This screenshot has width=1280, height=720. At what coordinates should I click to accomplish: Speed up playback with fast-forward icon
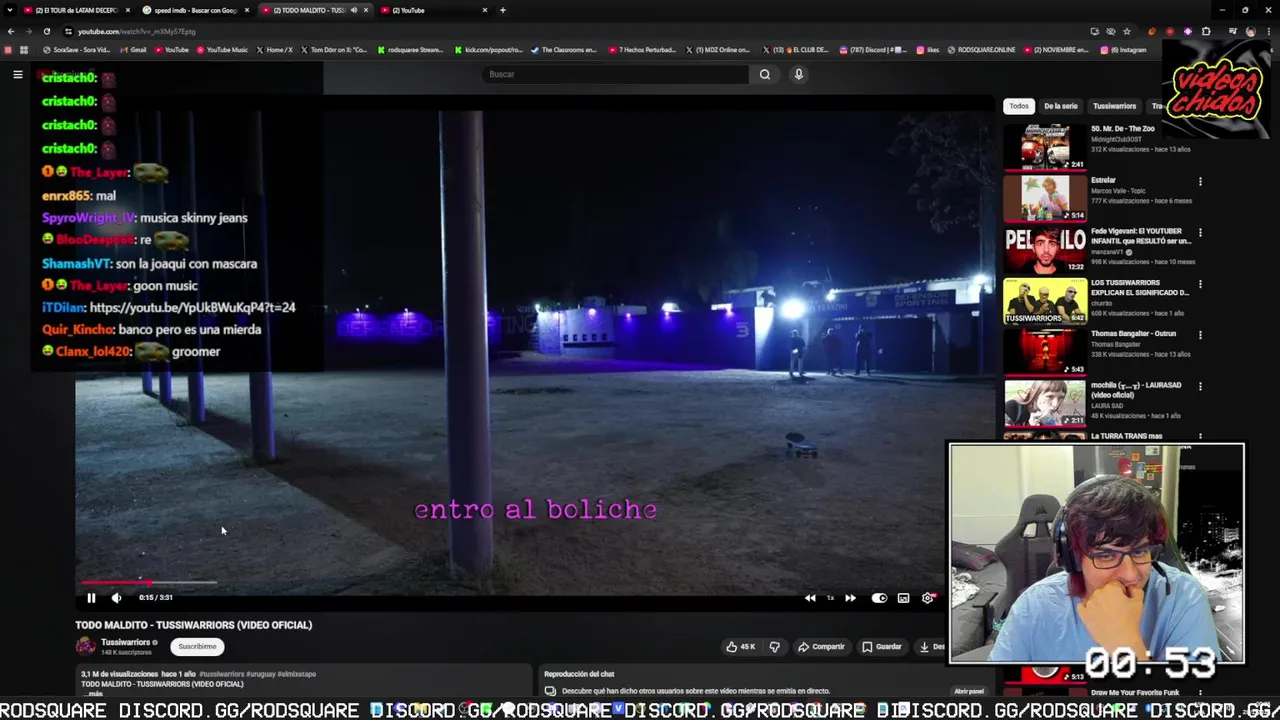point(850,598)
